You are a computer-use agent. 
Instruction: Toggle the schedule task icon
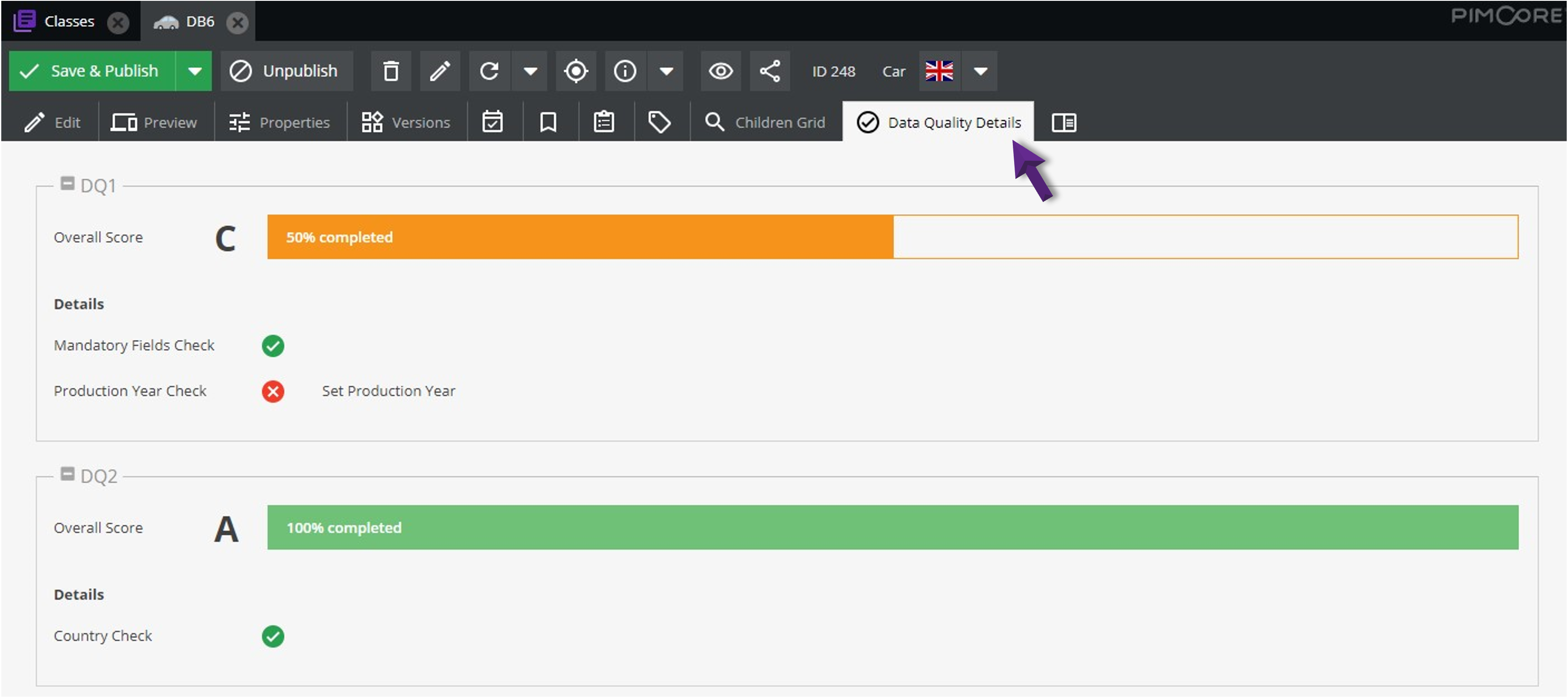[x=492, y=122]
